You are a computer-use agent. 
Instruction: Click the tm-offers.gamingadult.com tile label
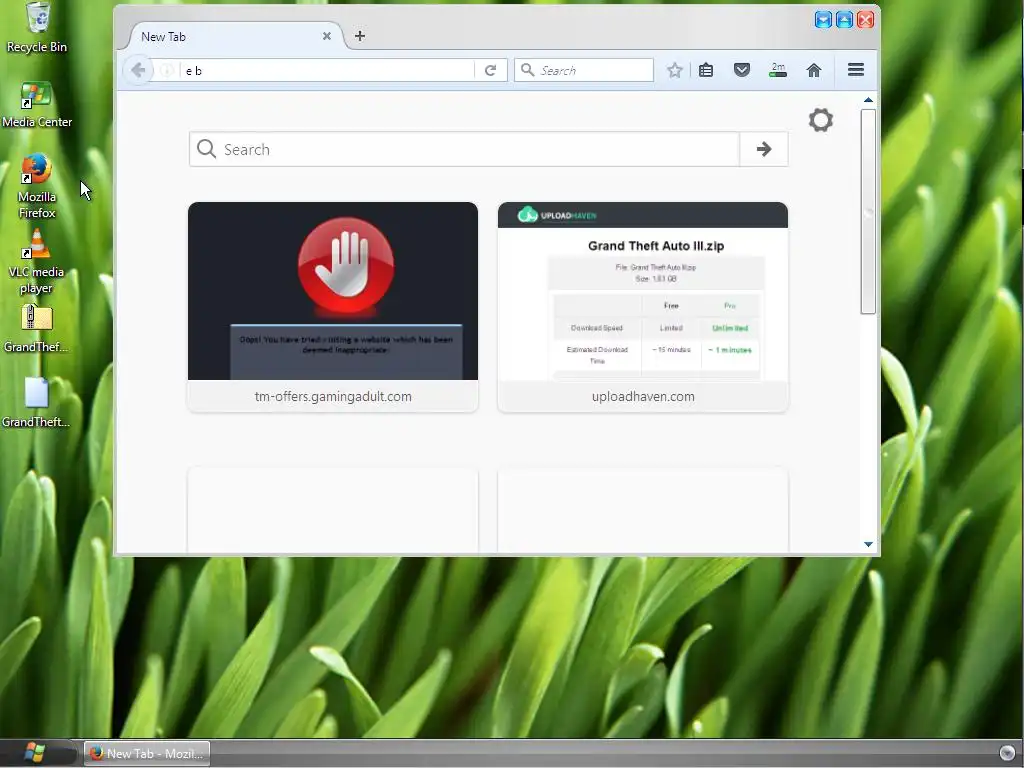point(333,396)
